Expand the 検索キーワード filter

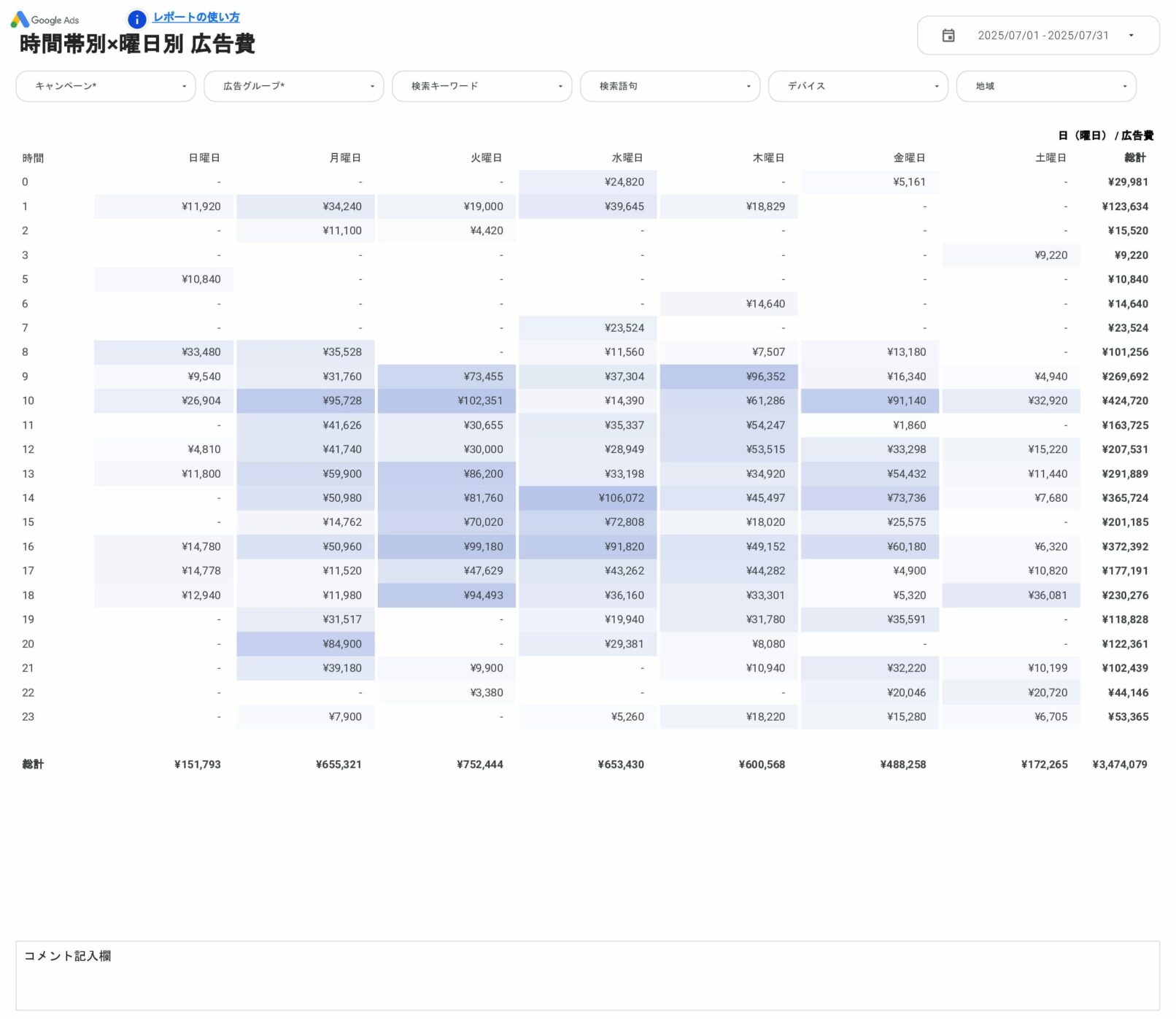pos(481,86)
